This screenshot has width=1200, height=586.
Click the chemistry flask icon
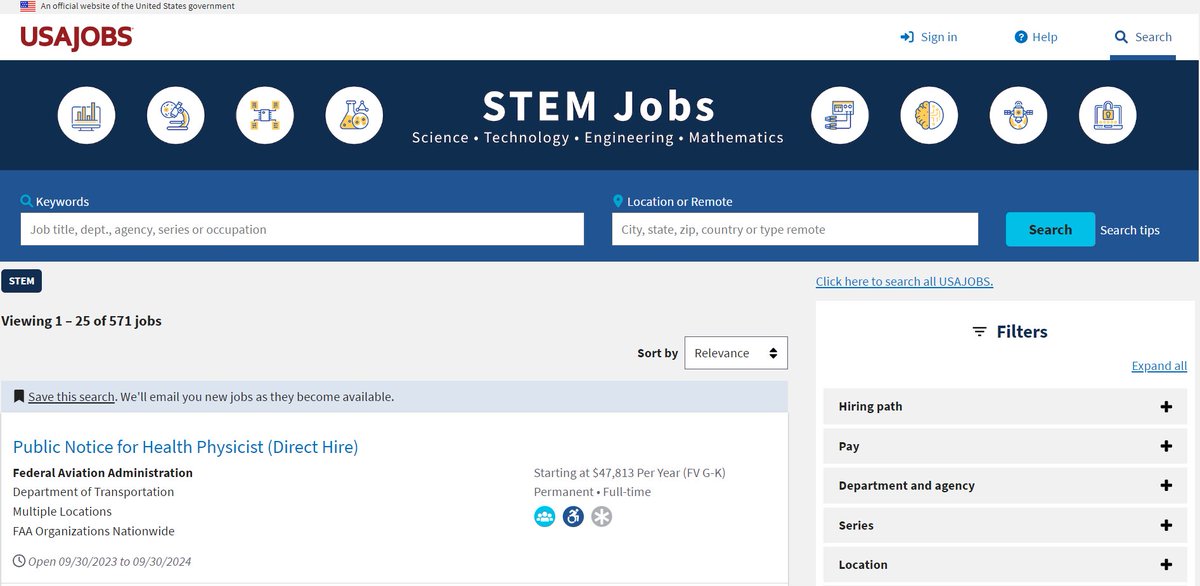(354, 116)
